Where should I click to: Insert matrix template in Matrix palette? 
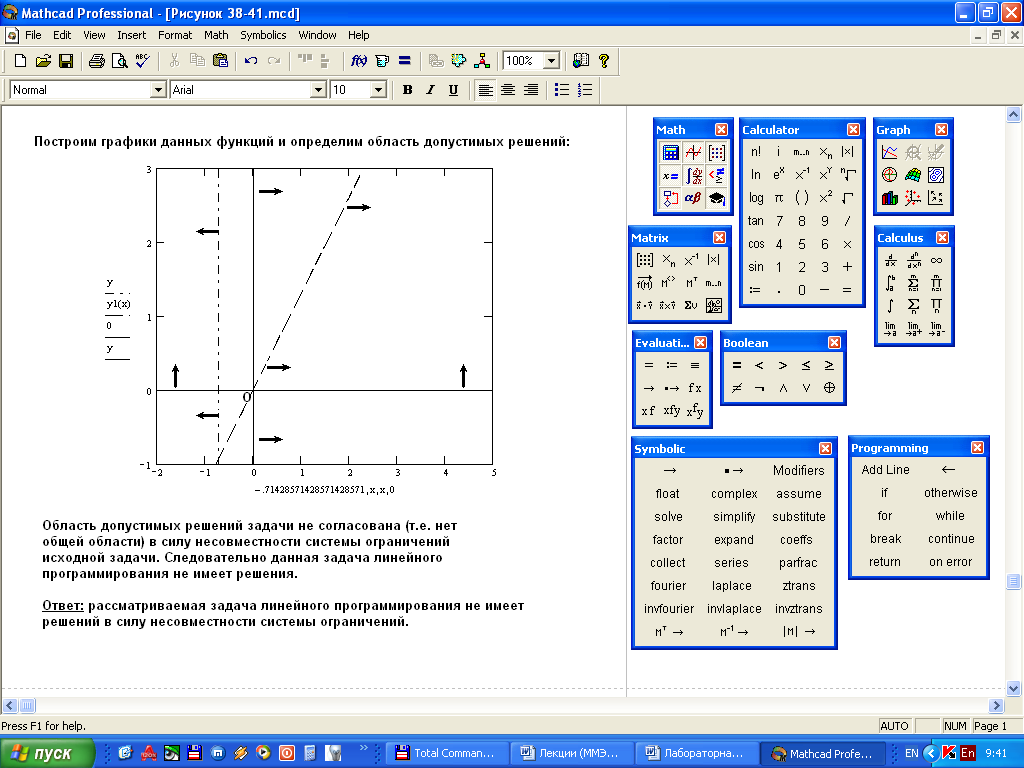tap(645, 260)
